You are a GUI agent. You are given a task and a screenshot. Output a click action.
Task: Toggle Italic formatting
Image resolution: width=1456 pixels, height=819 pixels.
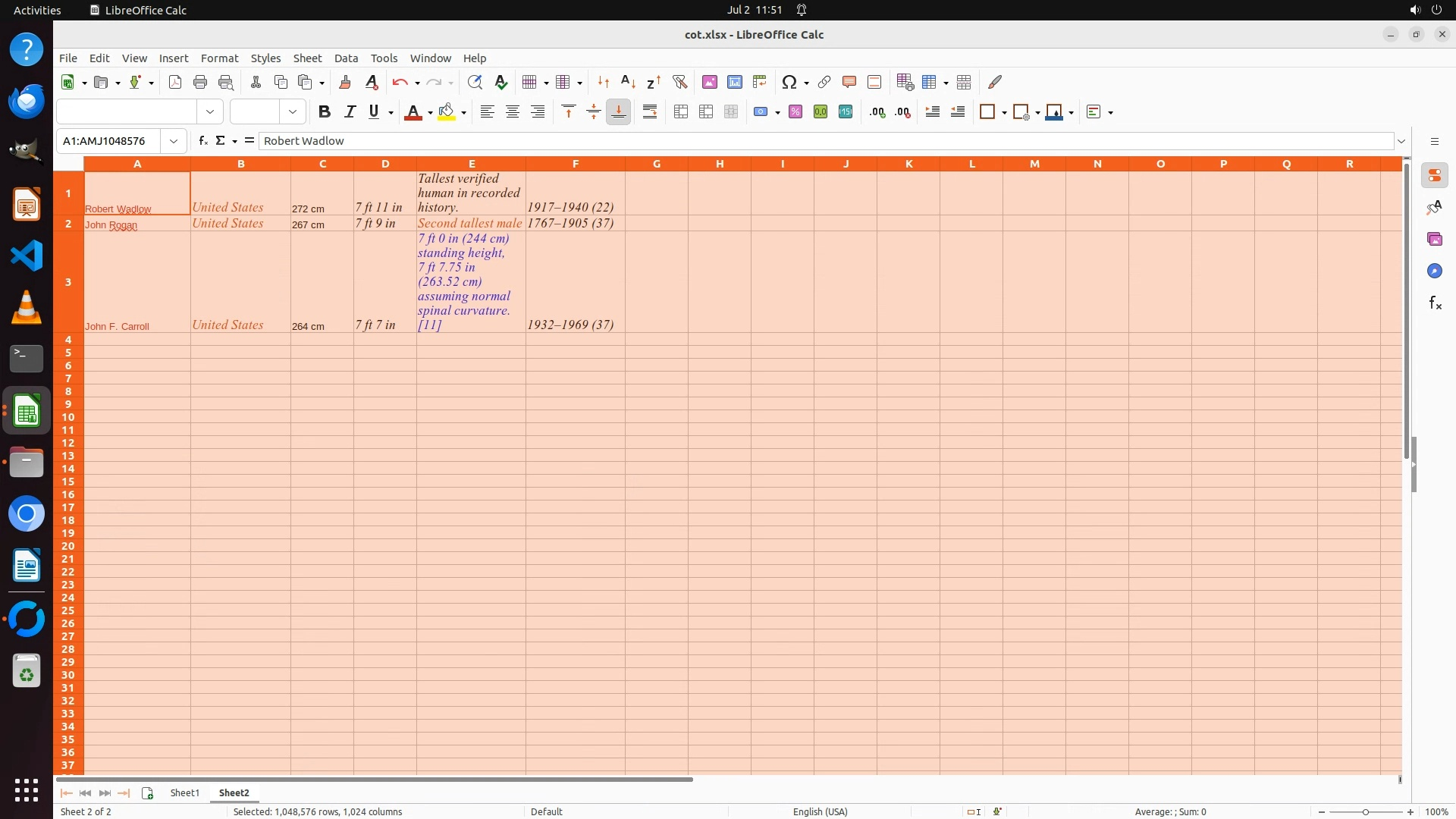(x=350, y=112)
